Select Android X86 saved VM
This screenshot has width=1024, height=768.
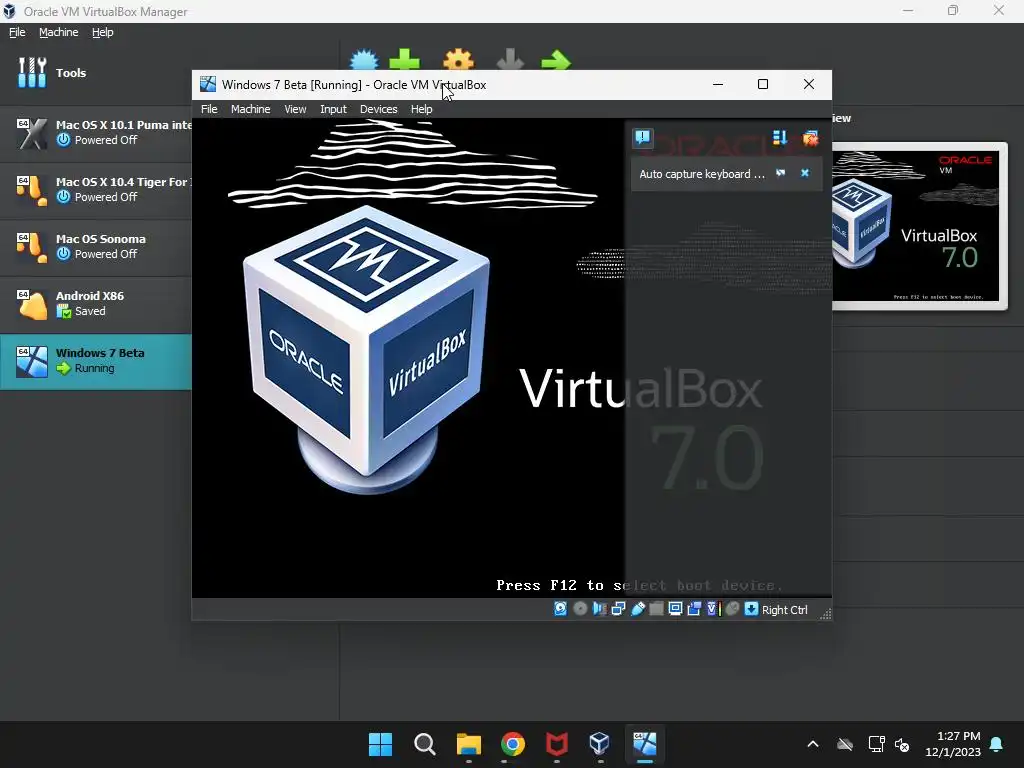click(x=96, y=304)
